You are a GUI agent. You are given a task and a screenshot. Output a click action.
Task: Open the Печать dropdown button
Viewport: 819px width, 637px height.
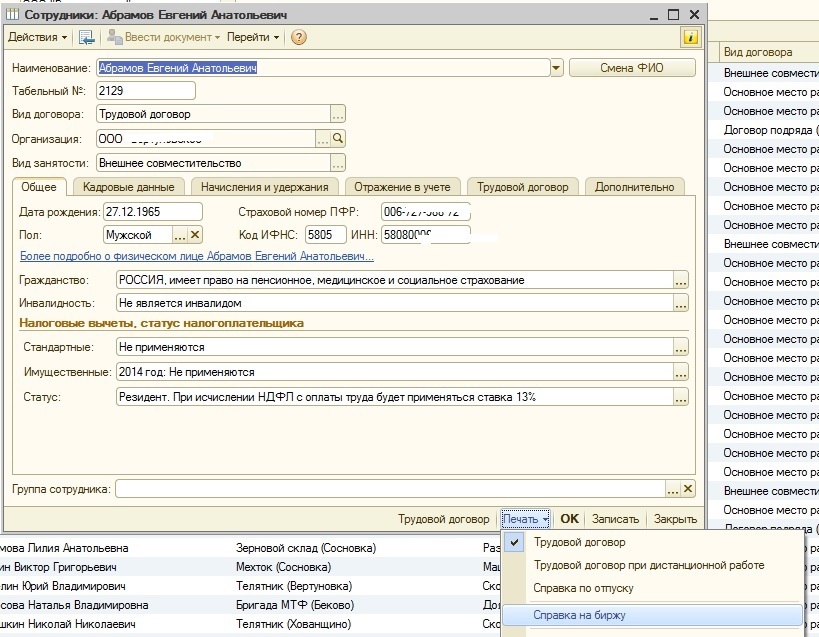pos(526,519)
